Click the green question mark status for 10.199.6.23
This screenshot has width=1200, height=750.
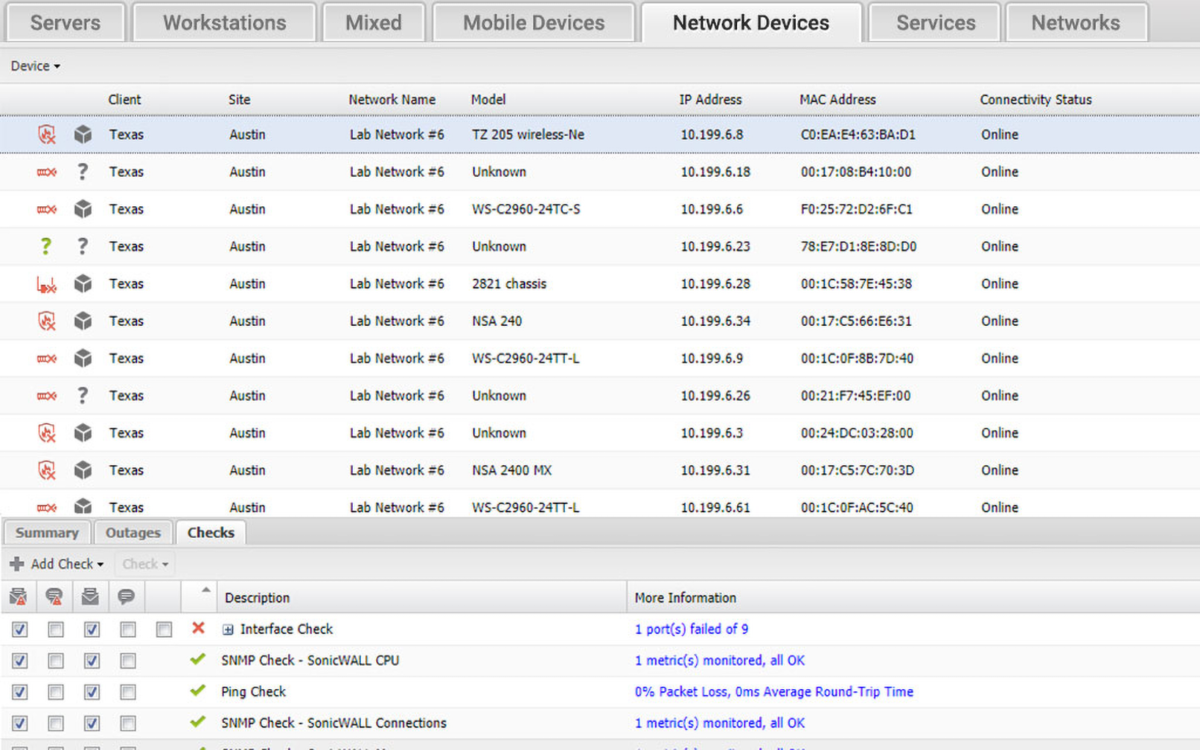point(45,246)
